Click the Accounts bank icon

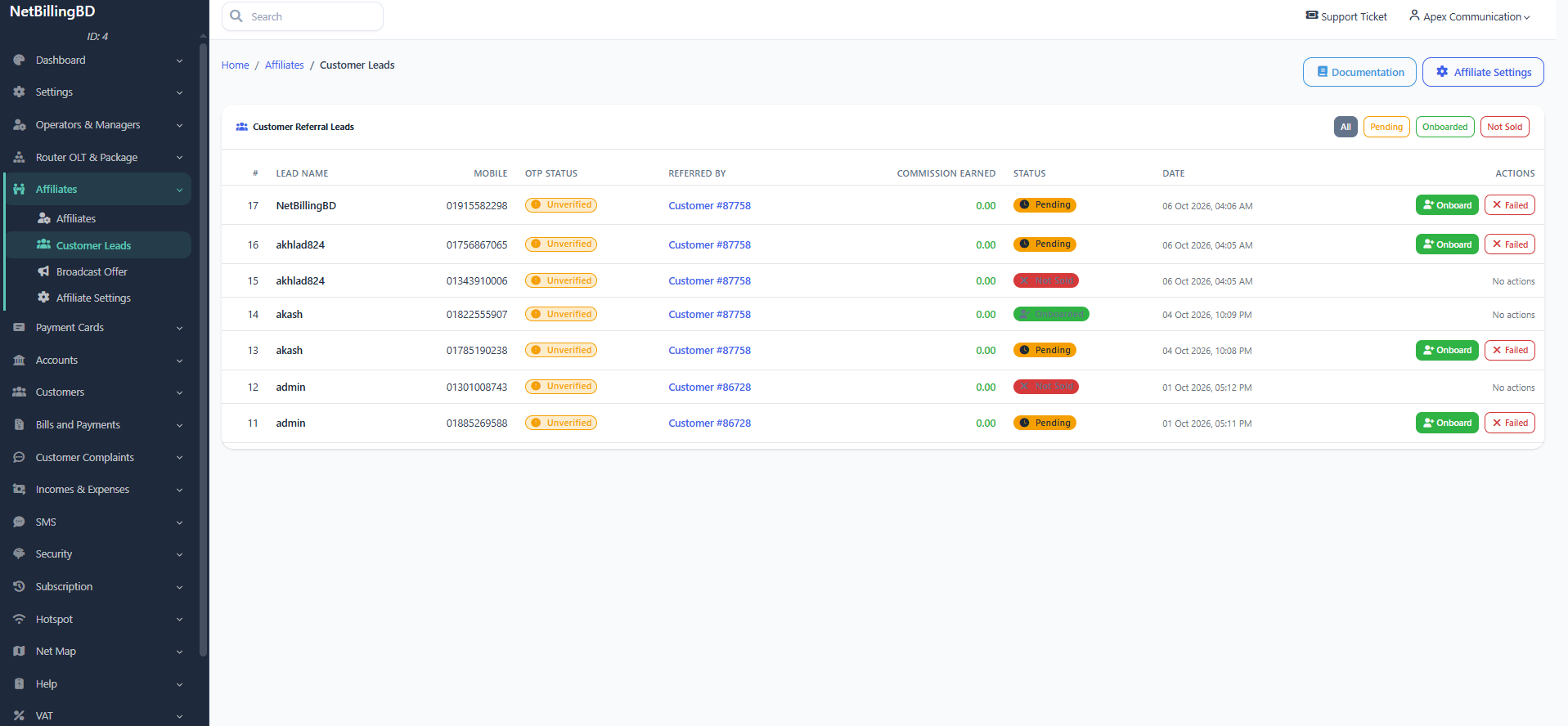coord(19,361)
